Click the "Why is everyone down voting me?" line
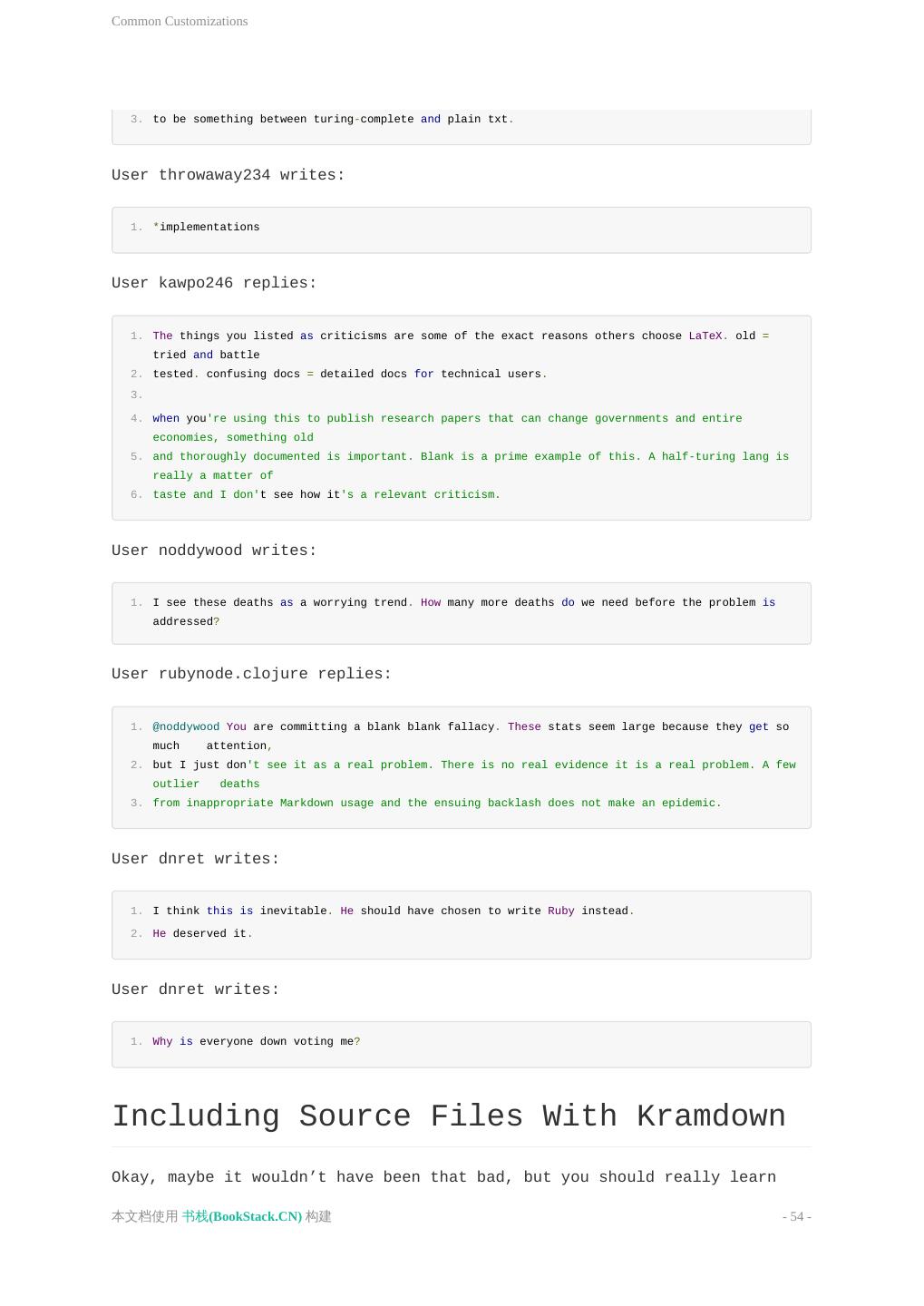 (257, 1042)
